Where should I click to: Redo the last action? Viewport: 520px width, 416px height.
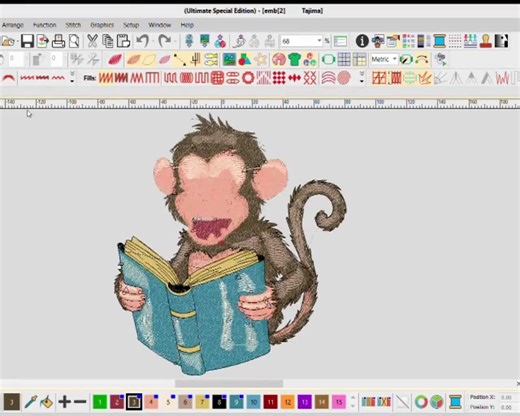164,41
